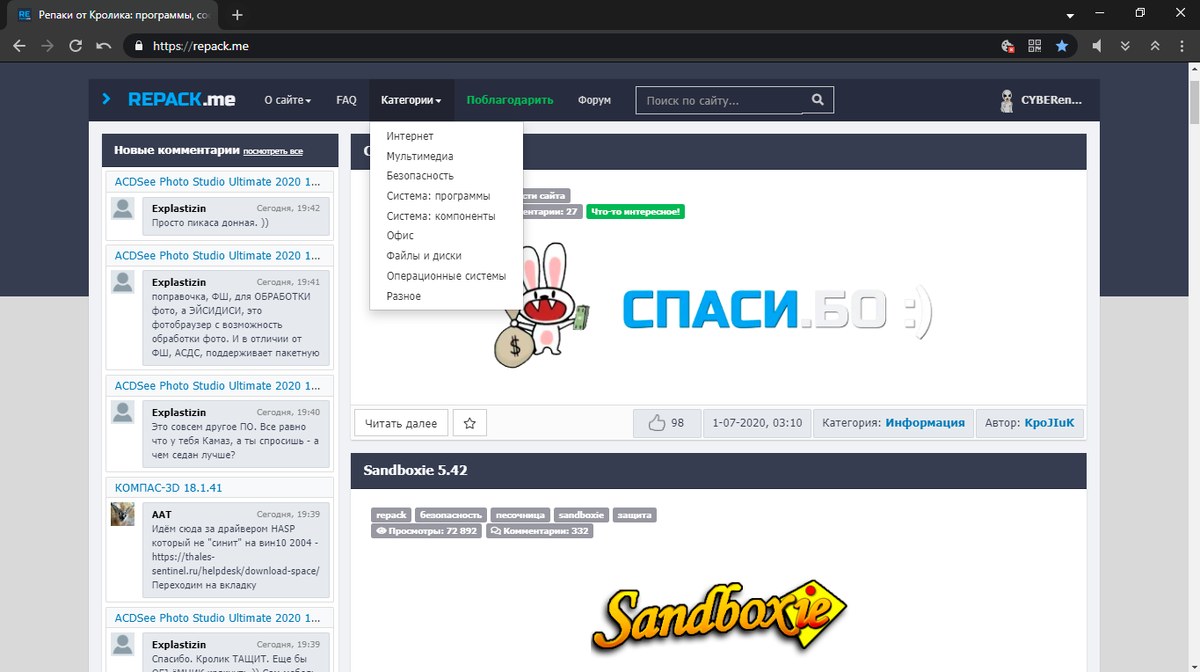1200x672 pixels.
Task: Open the user avatar icon for CYBERen
Action: coord(1005,99)
